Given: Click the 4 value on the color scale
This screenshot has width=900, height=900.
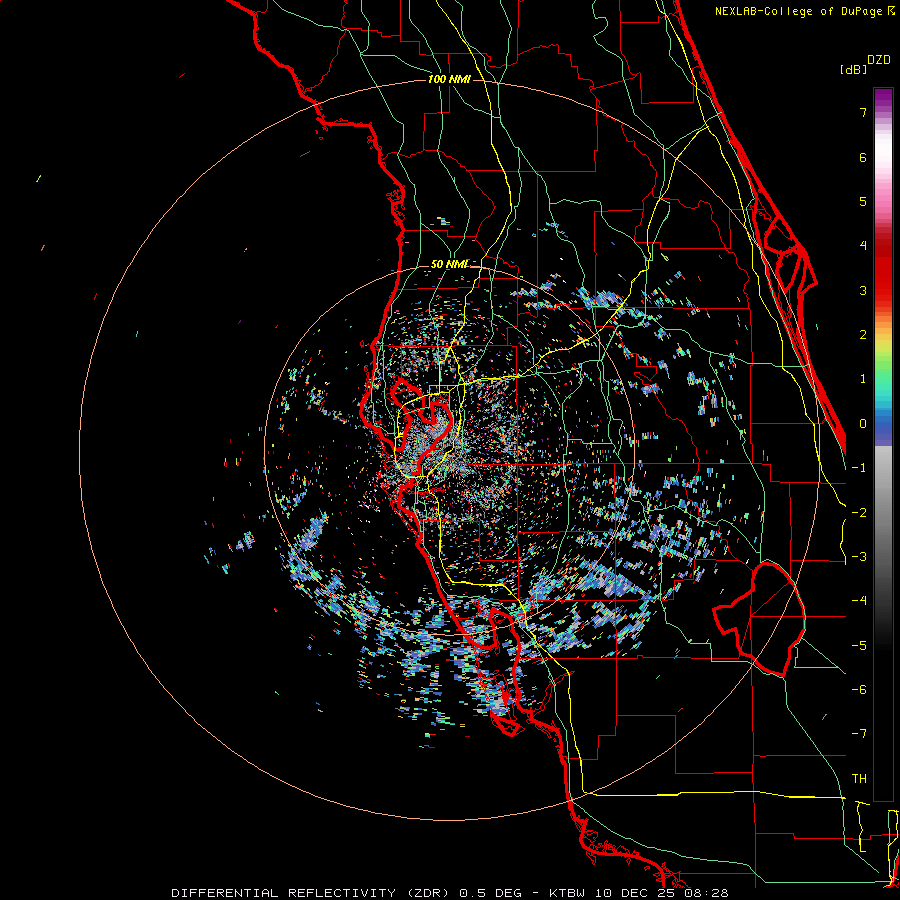Looking at the screenshot, I should point(863,246).
